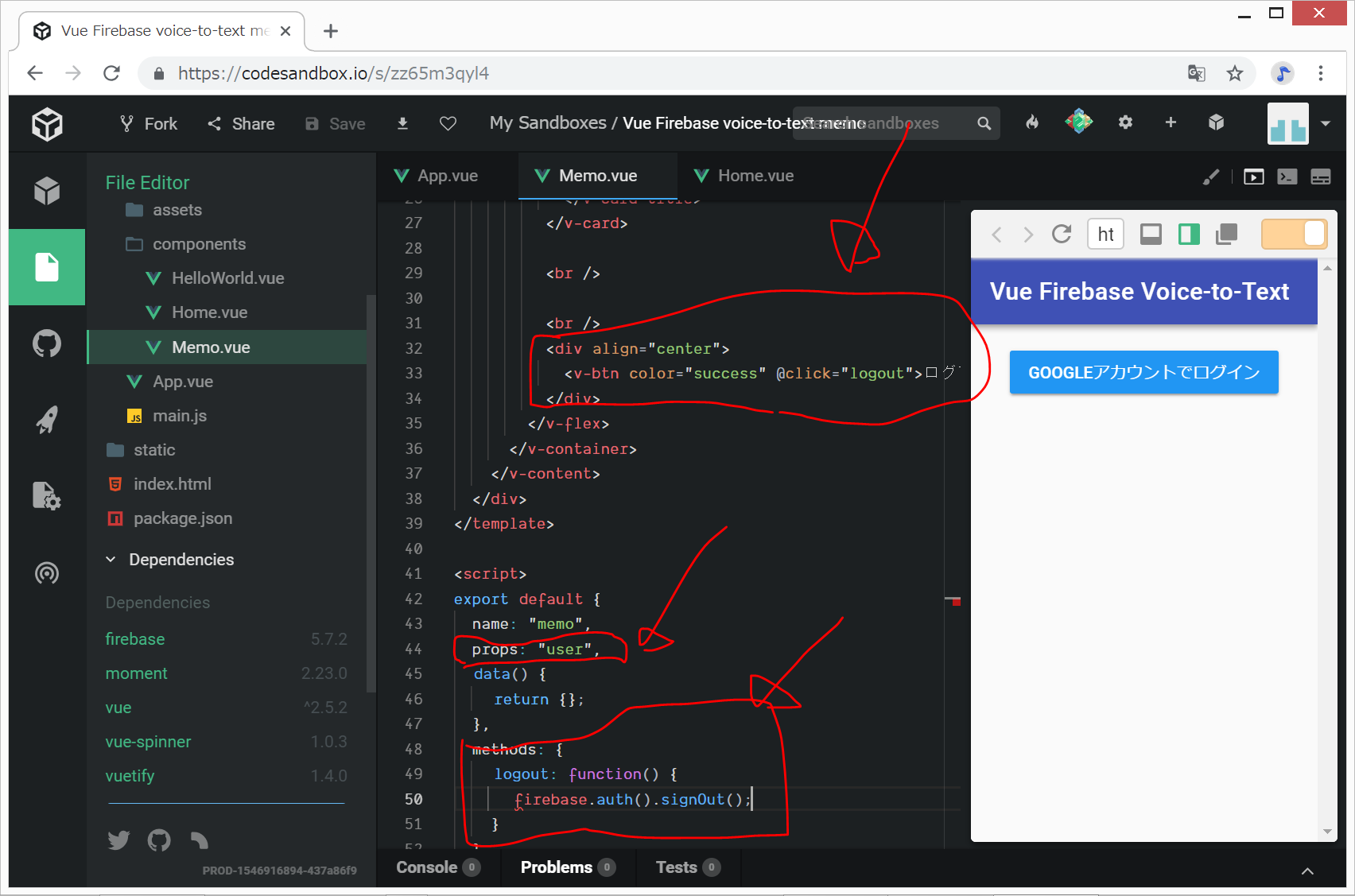Click the Google account login button
Viewport: 1355px width, 896px height.
(x=1143, y=372)
